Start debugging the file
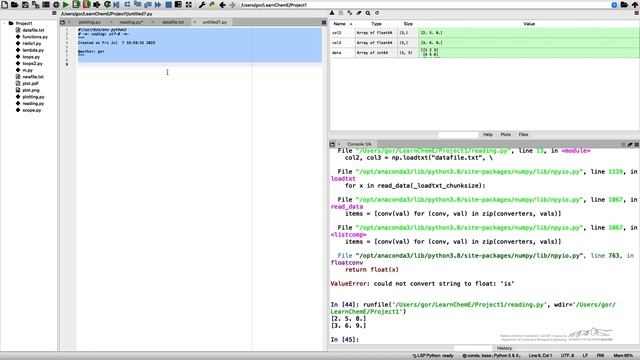Viewport: 640px width, 360px height. click(117, 4)
